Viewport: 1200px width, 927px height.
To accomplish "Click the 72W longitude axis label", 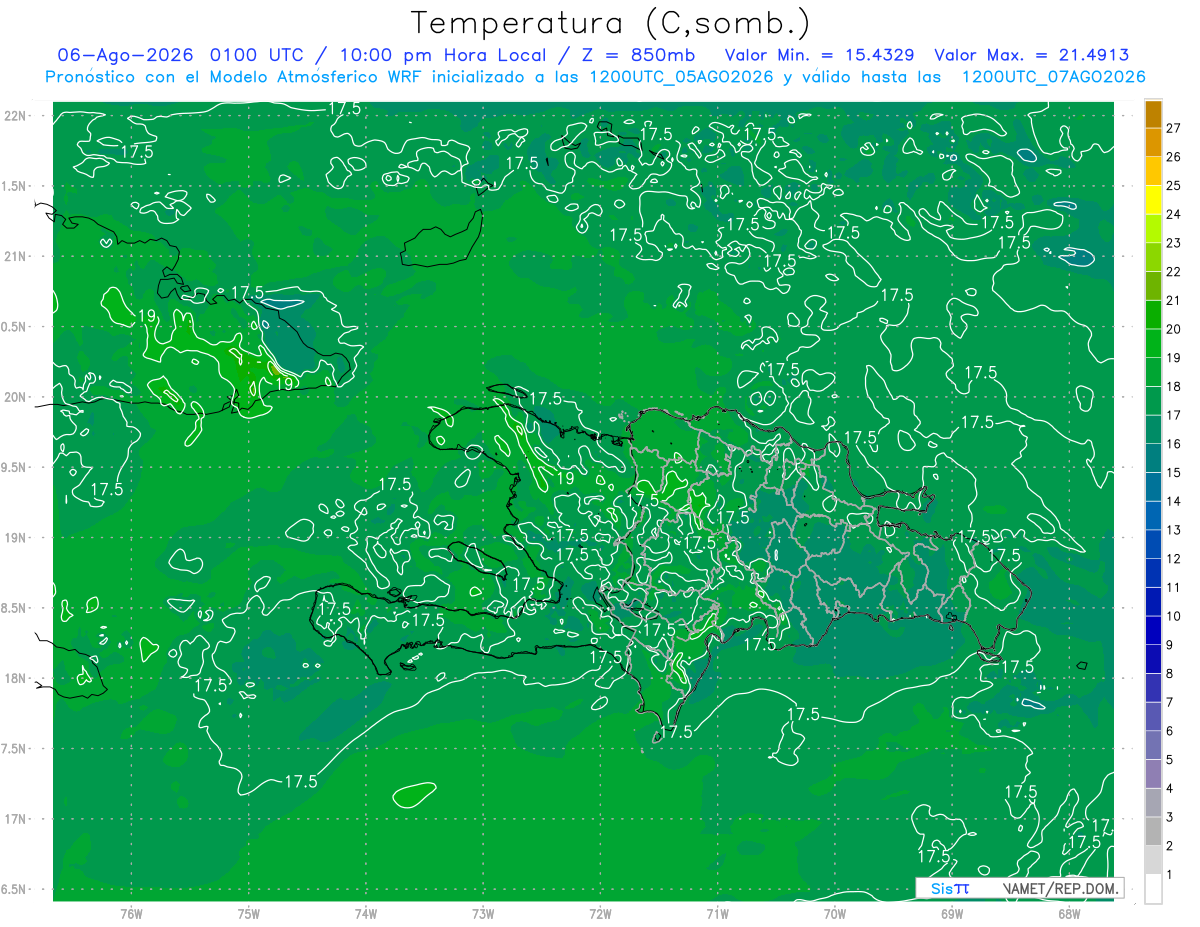I will pos(600,913).
